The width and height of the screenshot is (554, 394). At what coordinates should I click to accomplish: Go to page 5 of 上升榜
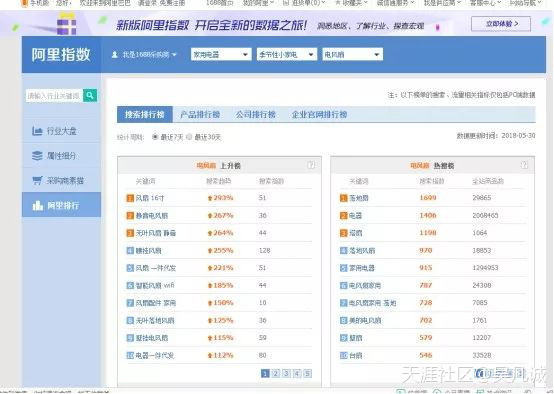point(308,374)
